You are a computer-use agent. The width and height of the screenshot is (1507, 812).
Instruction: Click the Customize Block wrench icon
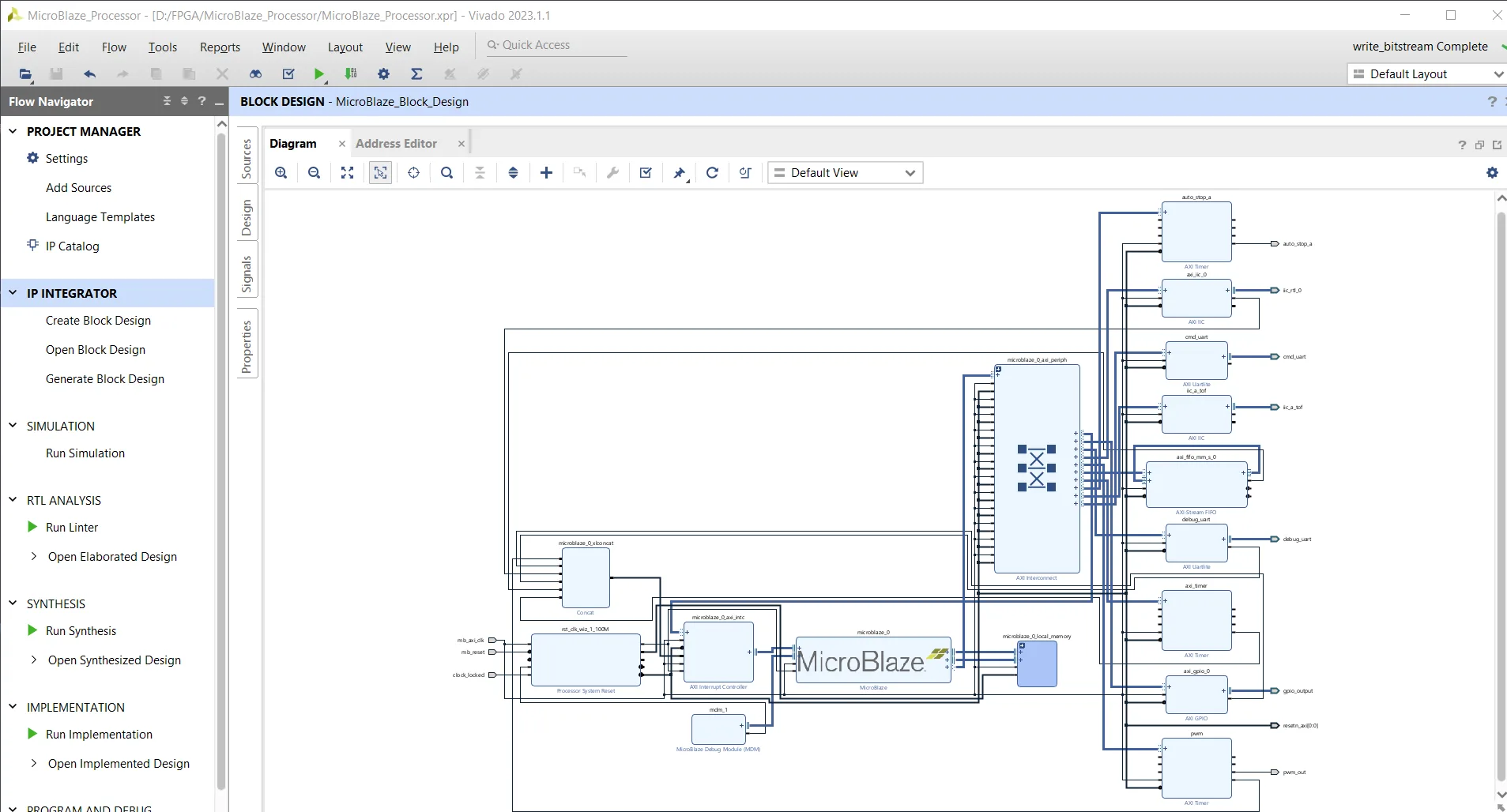click(612, 173)
